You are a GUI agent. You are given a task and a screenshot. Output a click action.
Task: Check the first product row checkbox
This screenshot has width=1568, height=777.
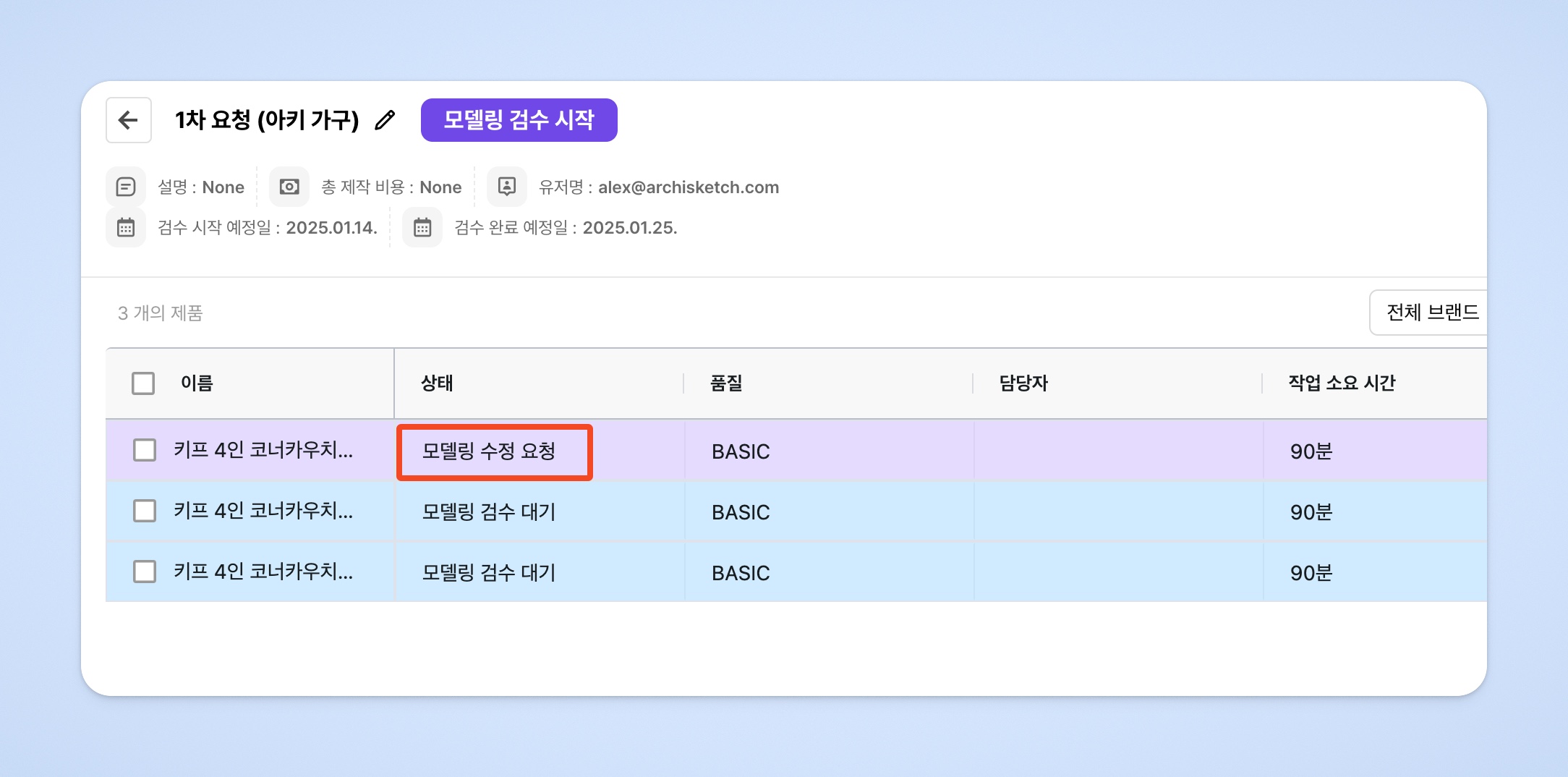(x=145, y=451)
